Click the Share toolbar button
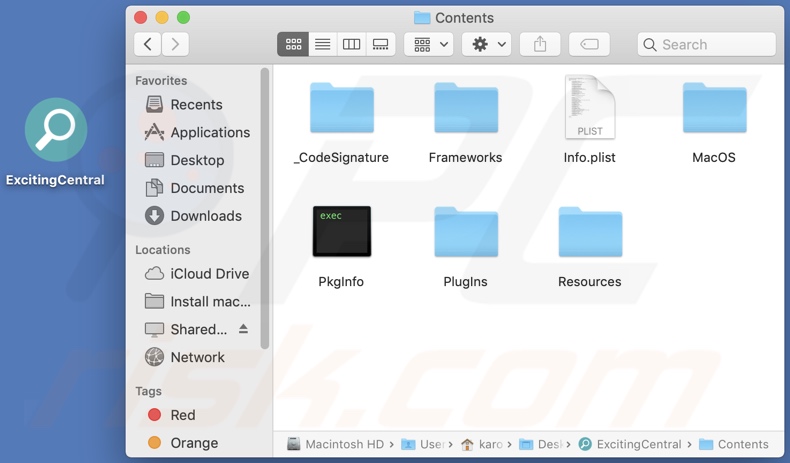 pos(540,44)
